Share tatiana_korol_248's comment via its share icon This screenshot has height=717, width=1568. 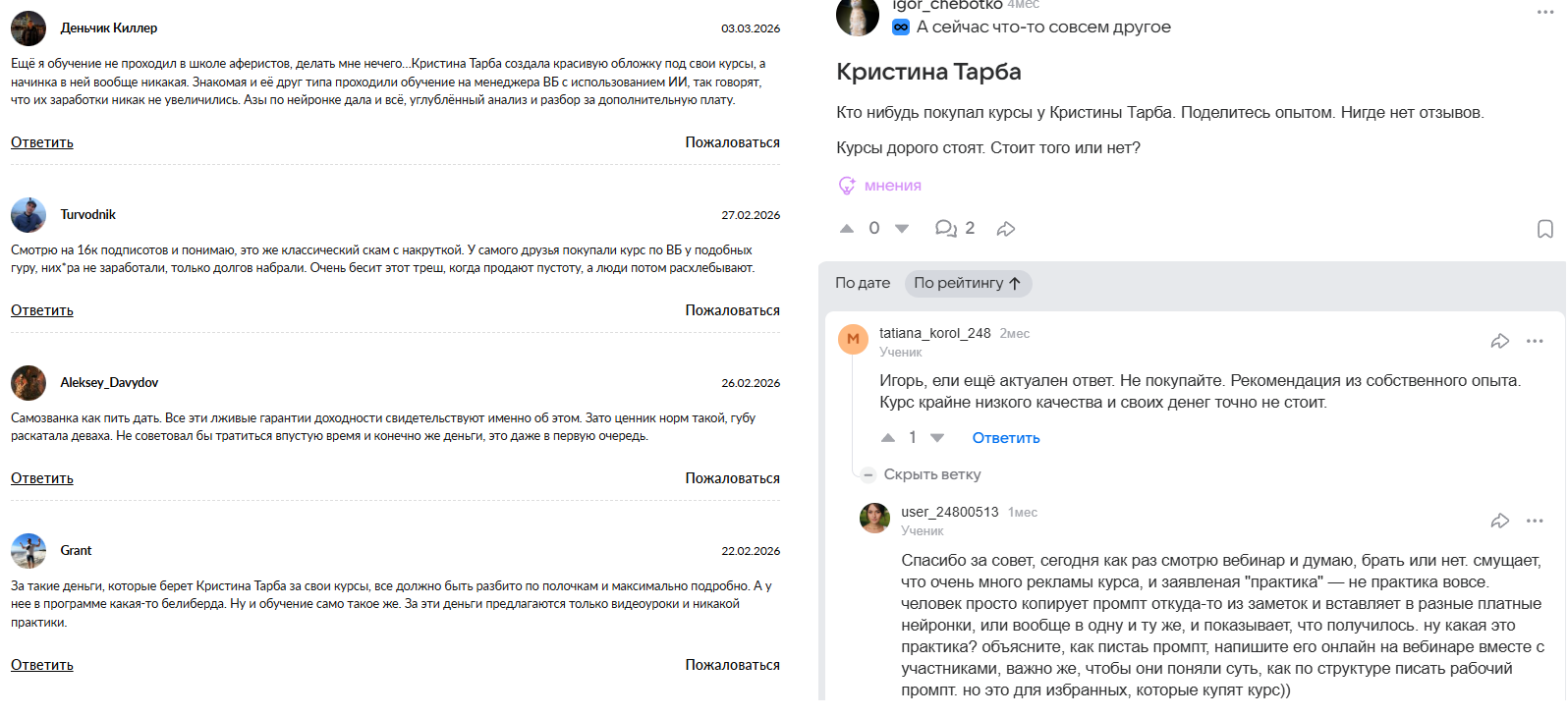coord(1500,339)
